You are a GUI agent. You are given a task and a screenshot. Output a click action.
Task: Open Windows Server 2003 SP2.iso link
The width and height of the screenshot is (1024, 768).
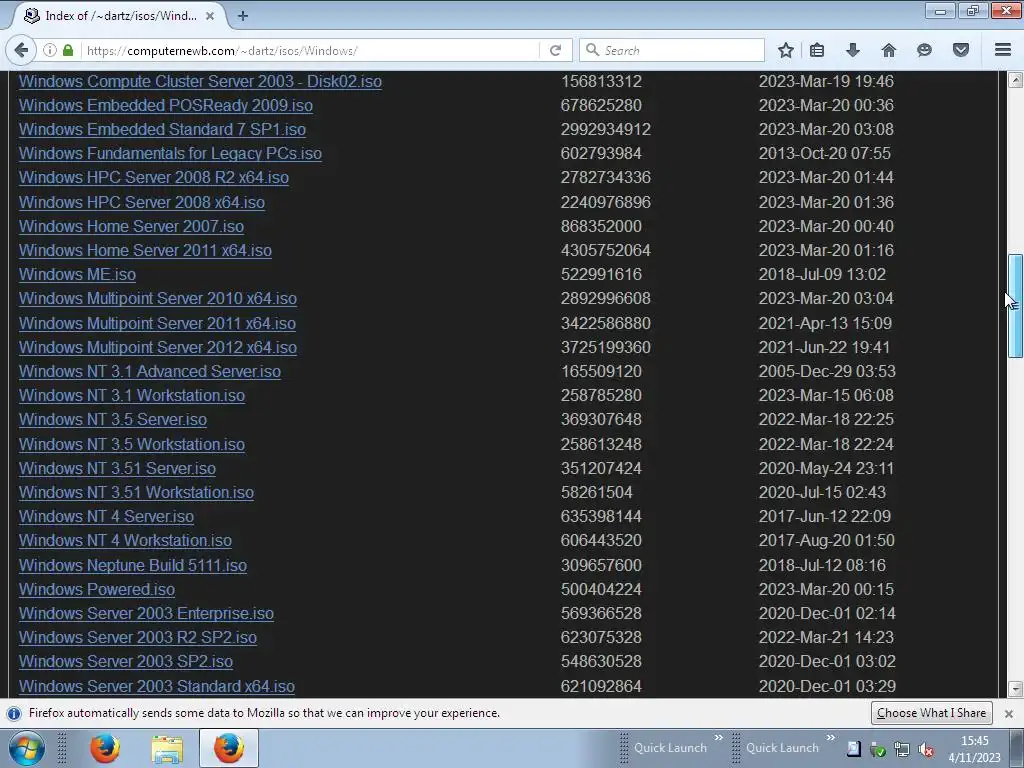(x=126, y=662)
